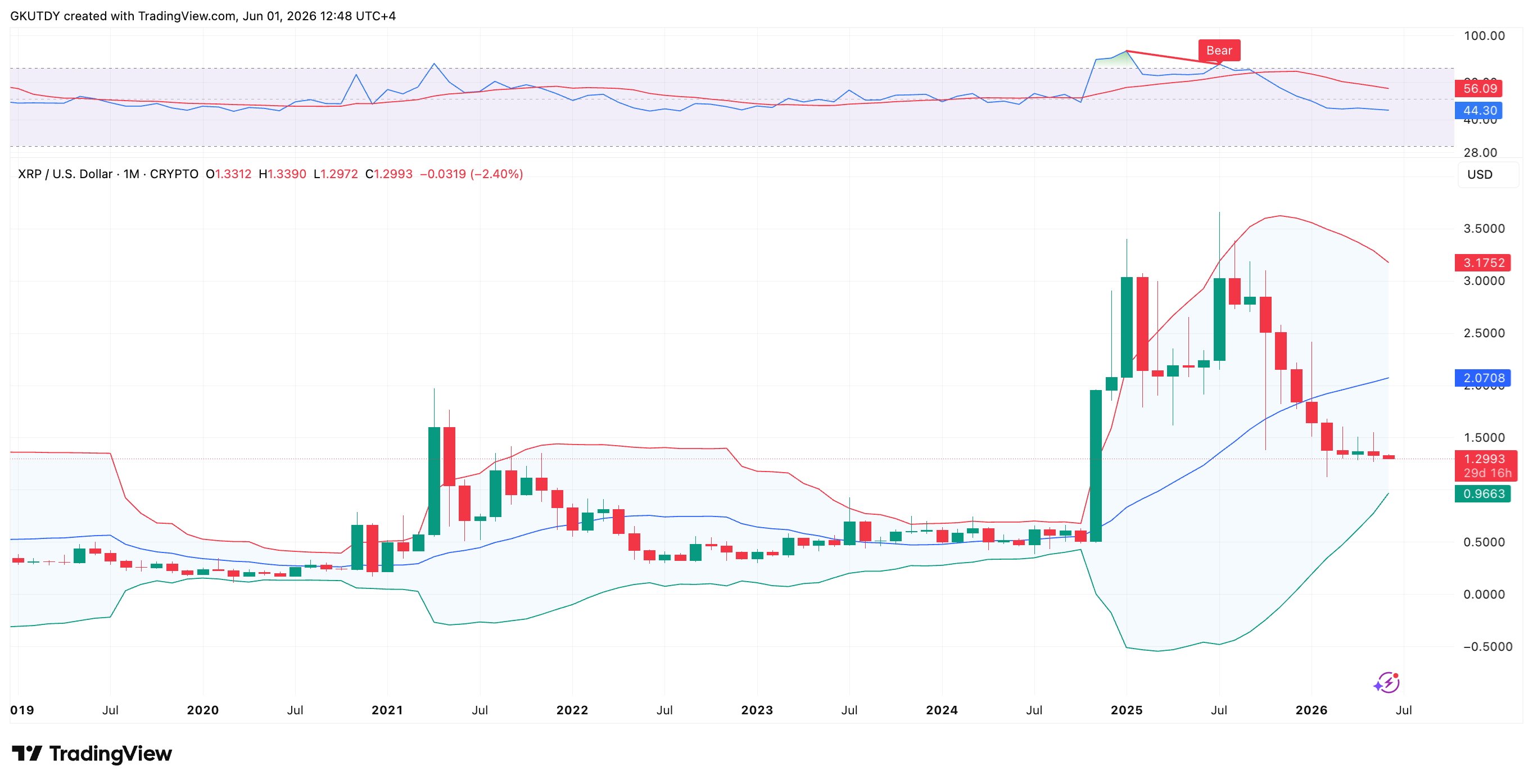
Task: Click the change value −0.0319 (−2.40%)
Action: [x=471, y=174]
